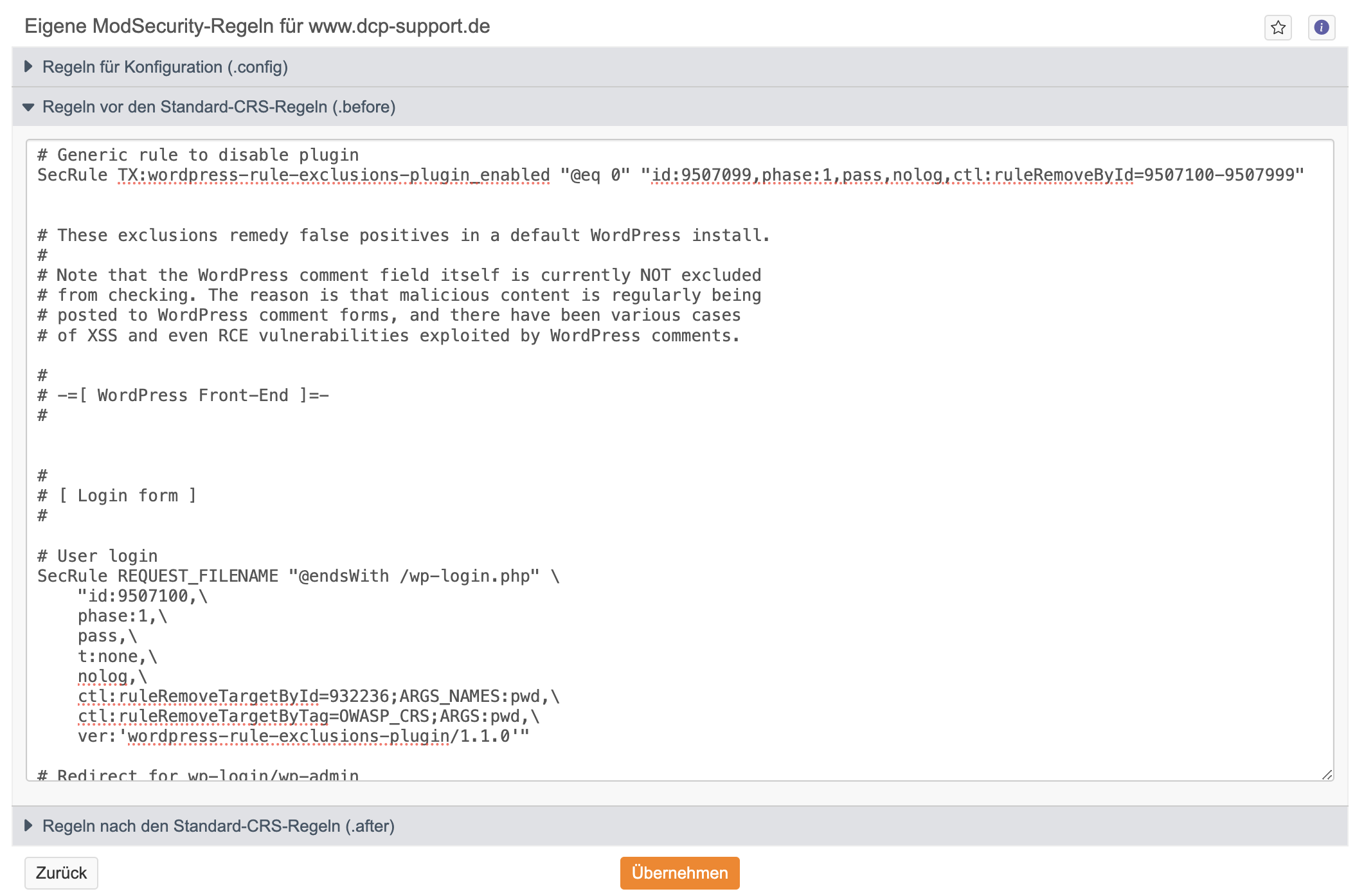1355x896 pixels.
Task: Expand the .config rules triangle
Action: [28, 66]
